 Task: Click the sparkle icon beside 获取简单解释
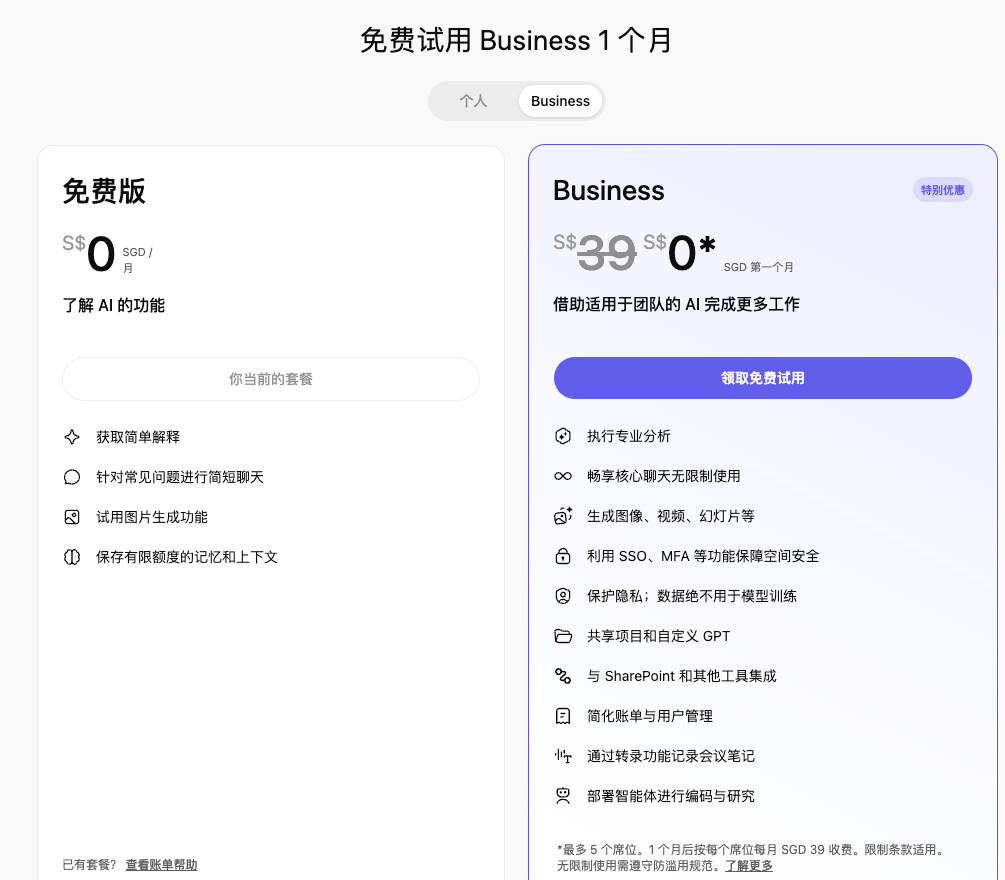72,437
